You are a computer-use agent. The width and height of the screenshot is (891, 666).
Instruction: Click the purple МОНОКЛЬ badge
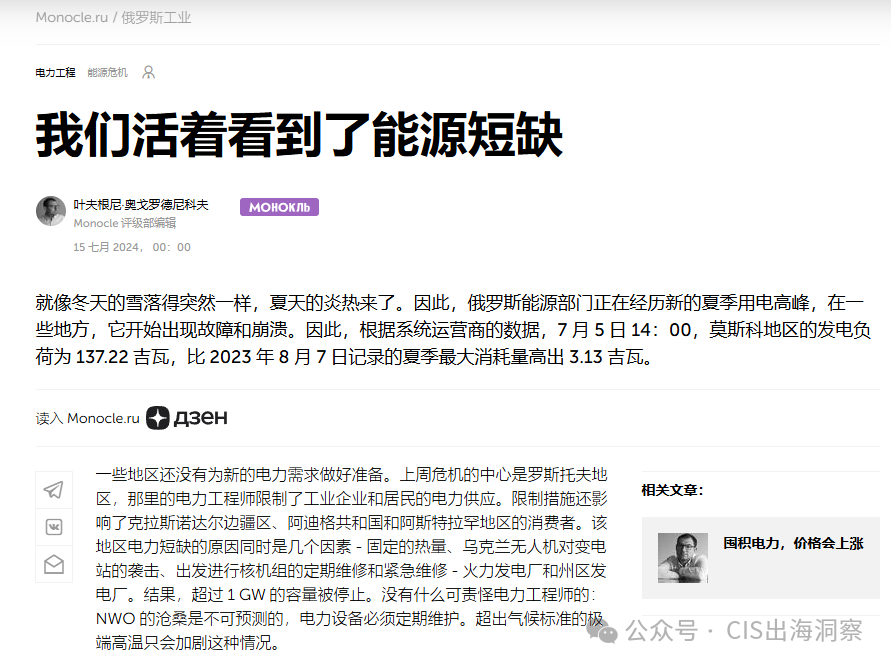pyautogui.click(x=279, y=207)
